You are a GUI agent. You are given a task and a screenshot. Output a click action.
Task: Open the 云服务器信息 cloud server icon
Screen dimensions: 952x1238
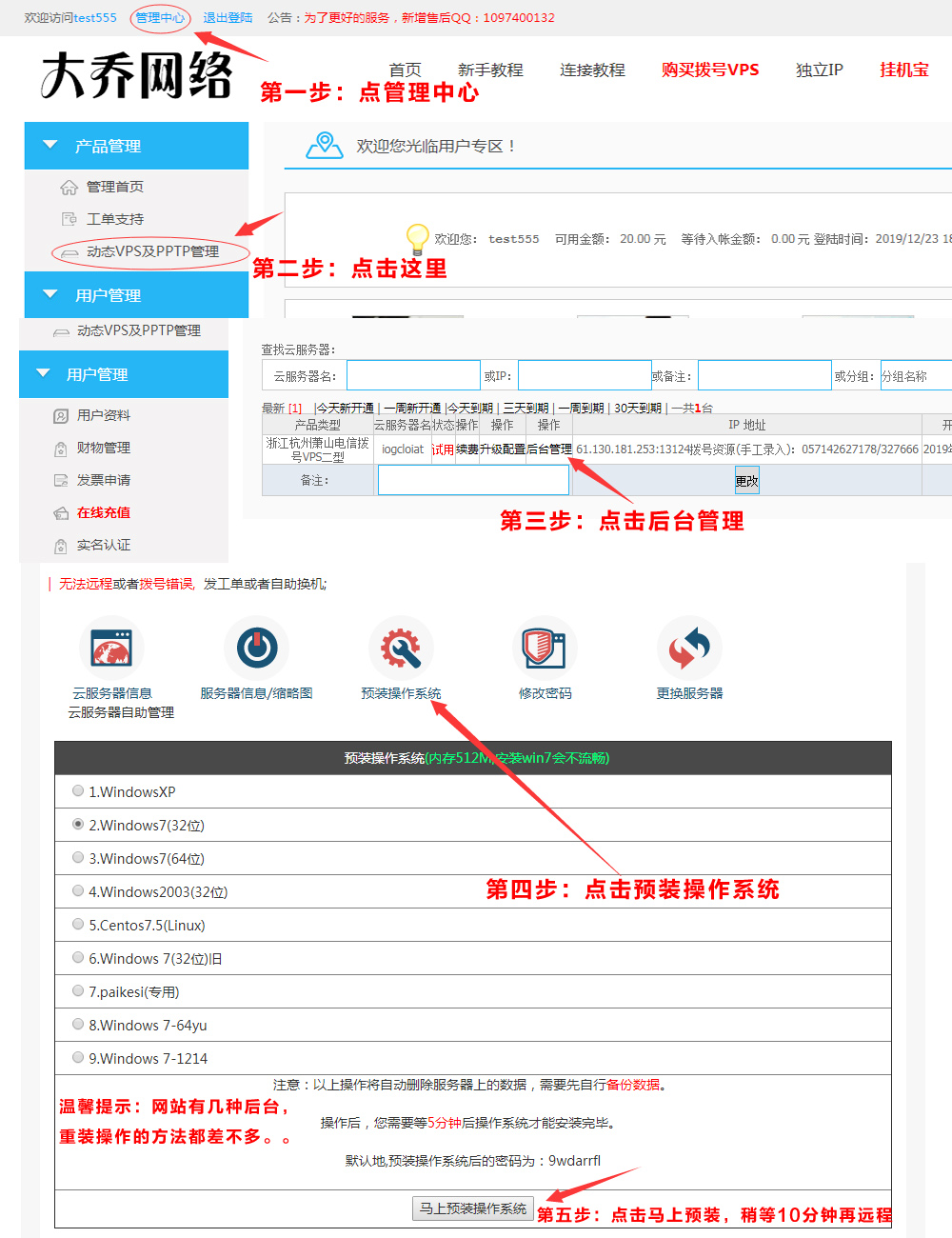(111, 649)
